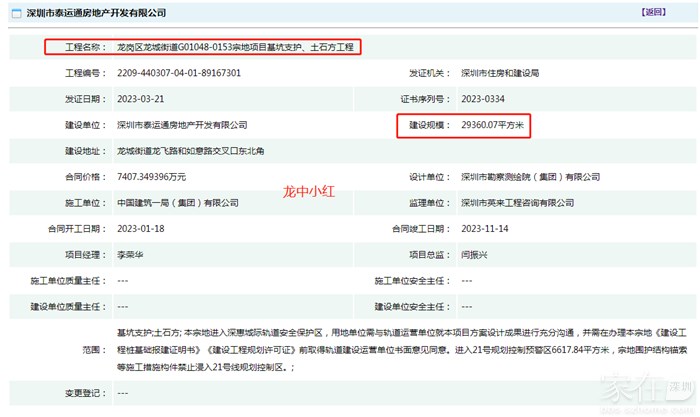The height and width of the screenshot is (417, 700).
Task: Select the 深圳市泰运通房地产开发有限公司 page header title
Action: click(95, 13)
